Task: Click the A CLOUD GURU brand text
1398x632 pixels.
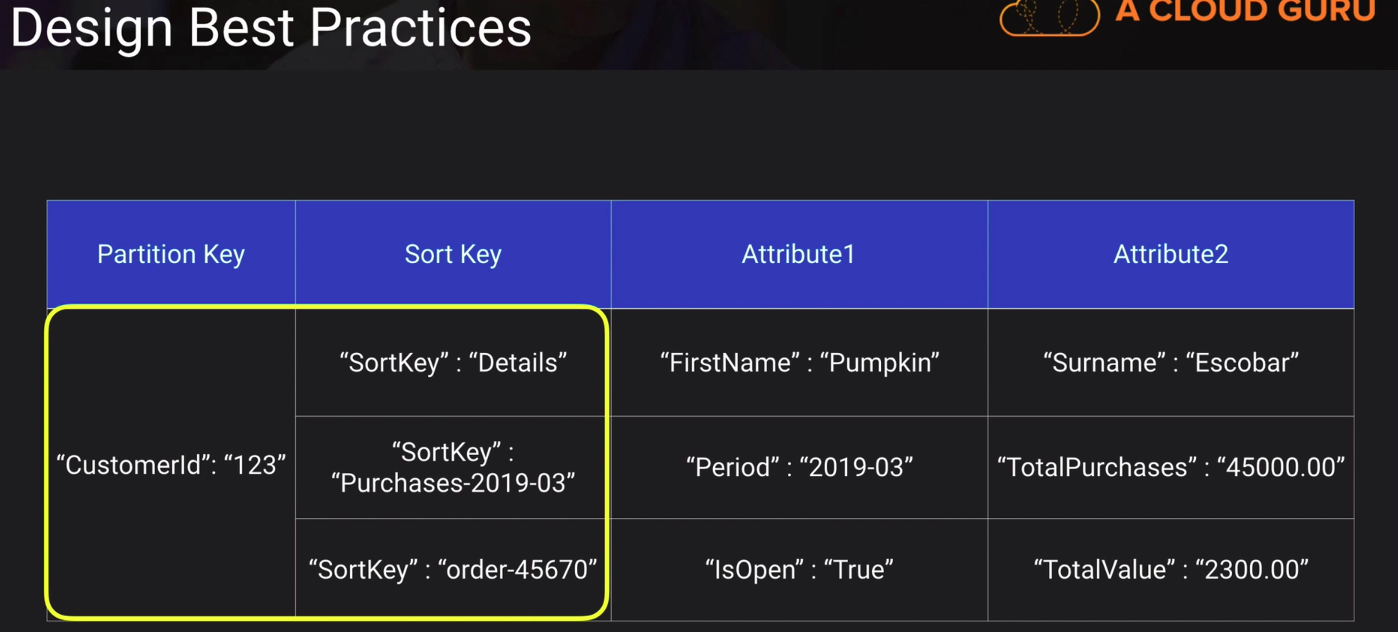Action: (x=1245, y=12)
